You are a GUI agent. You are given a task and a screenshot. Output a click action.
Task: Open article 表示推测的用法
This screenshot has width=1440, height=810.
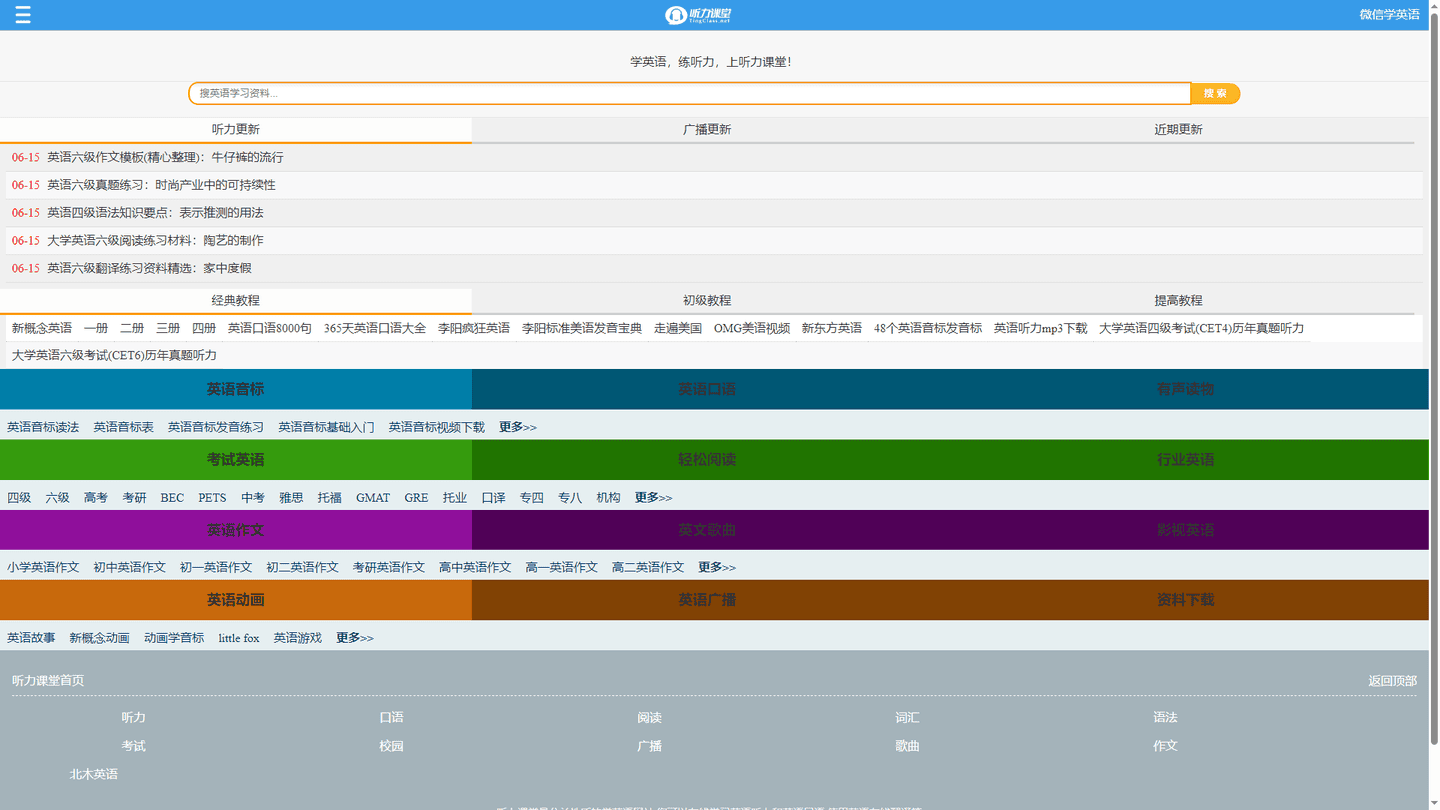coord(155,213)
